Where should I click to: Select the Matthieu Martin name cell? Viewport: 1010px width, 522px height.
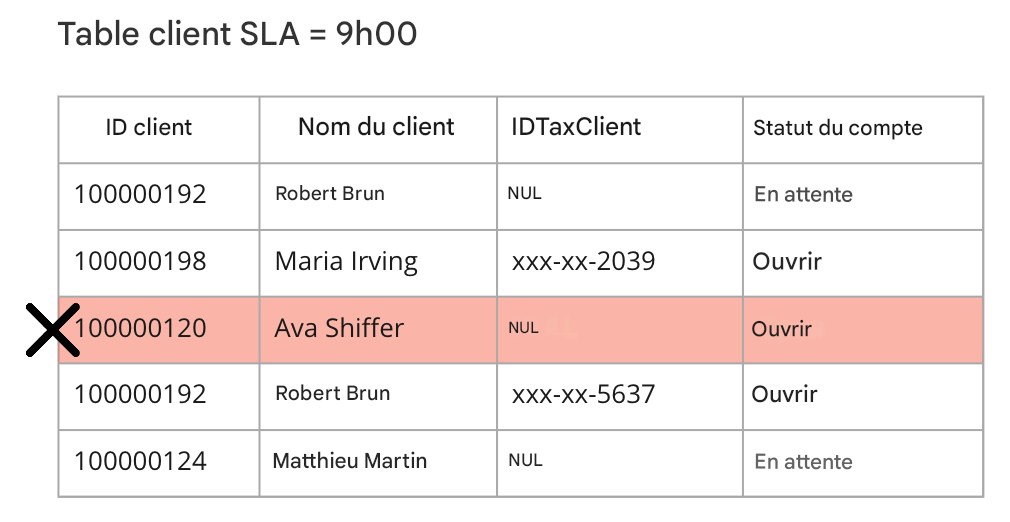point(350,461)
